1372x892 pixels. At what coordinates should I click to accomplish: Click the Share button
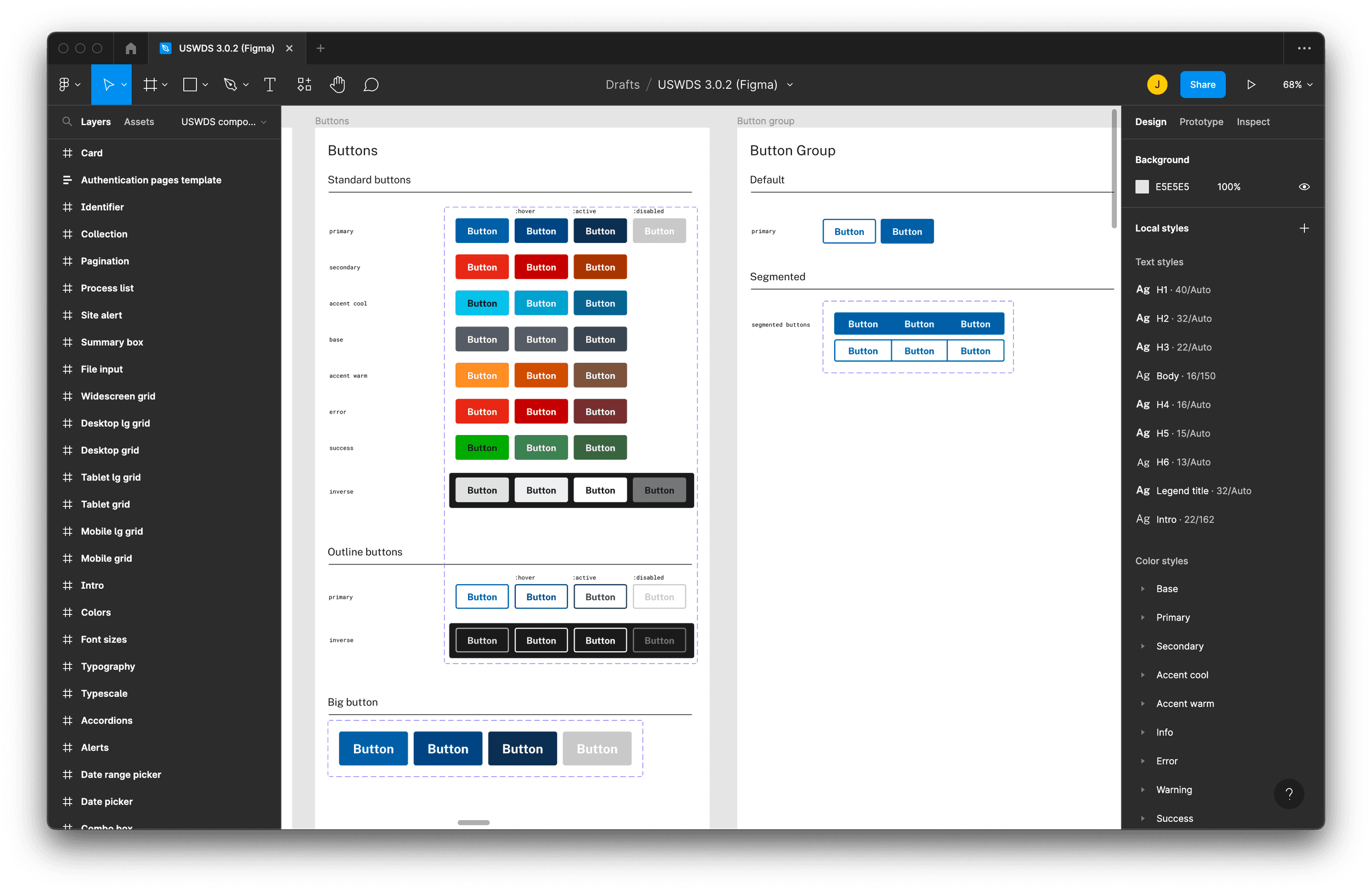click(1202, 84)
